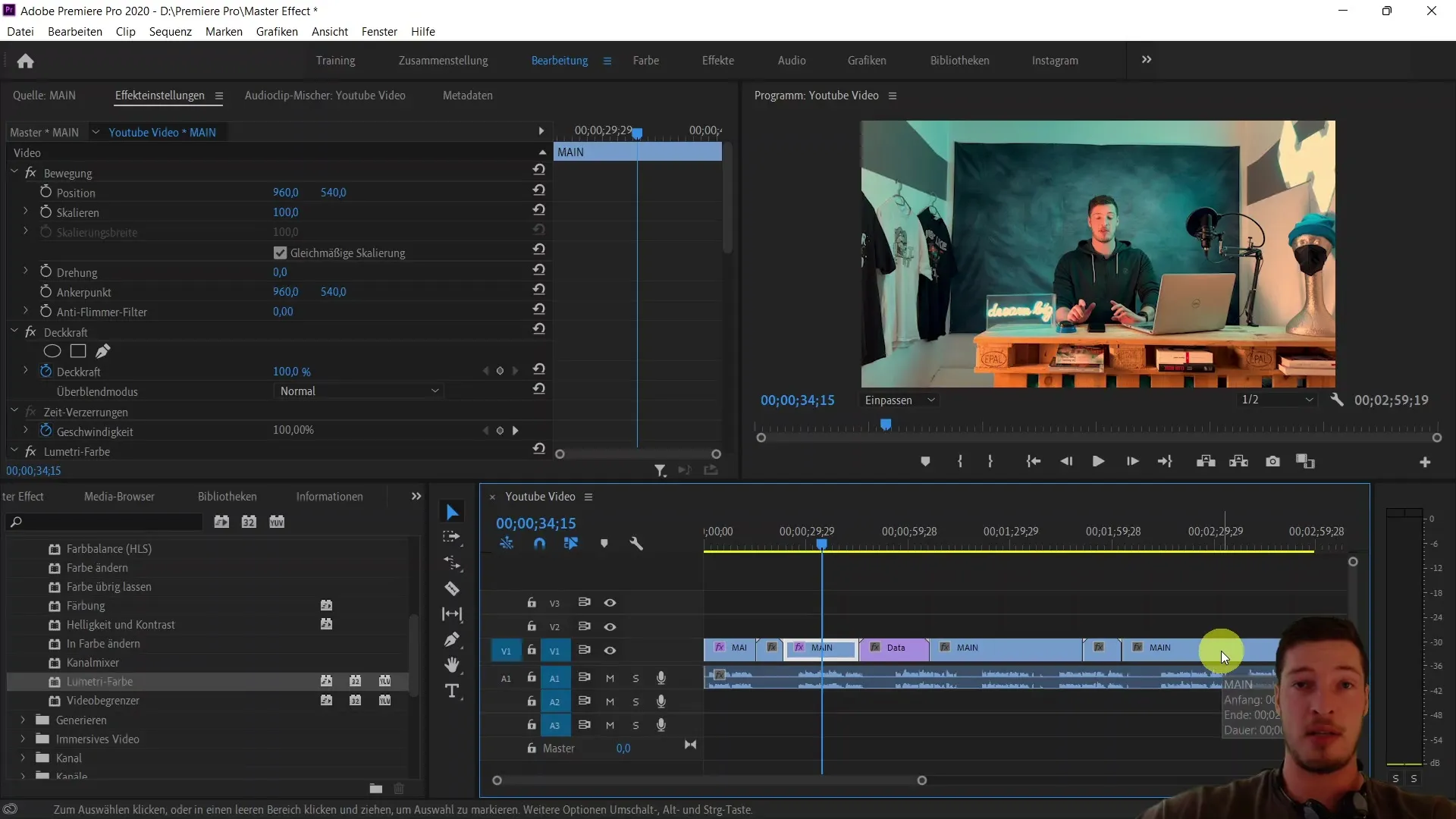
Task: Click the timeline playhead marker
Action: [x=821, y=544]
